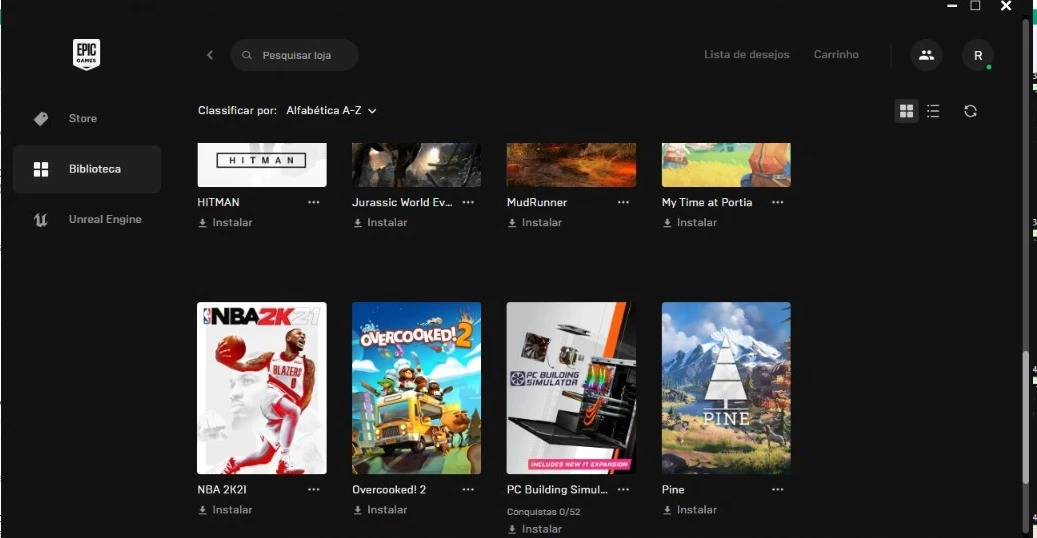The width and height of the screenshot is (1037, 538).
Task: Go back with the left chevron arrow
Action: [x=210, y=55]
